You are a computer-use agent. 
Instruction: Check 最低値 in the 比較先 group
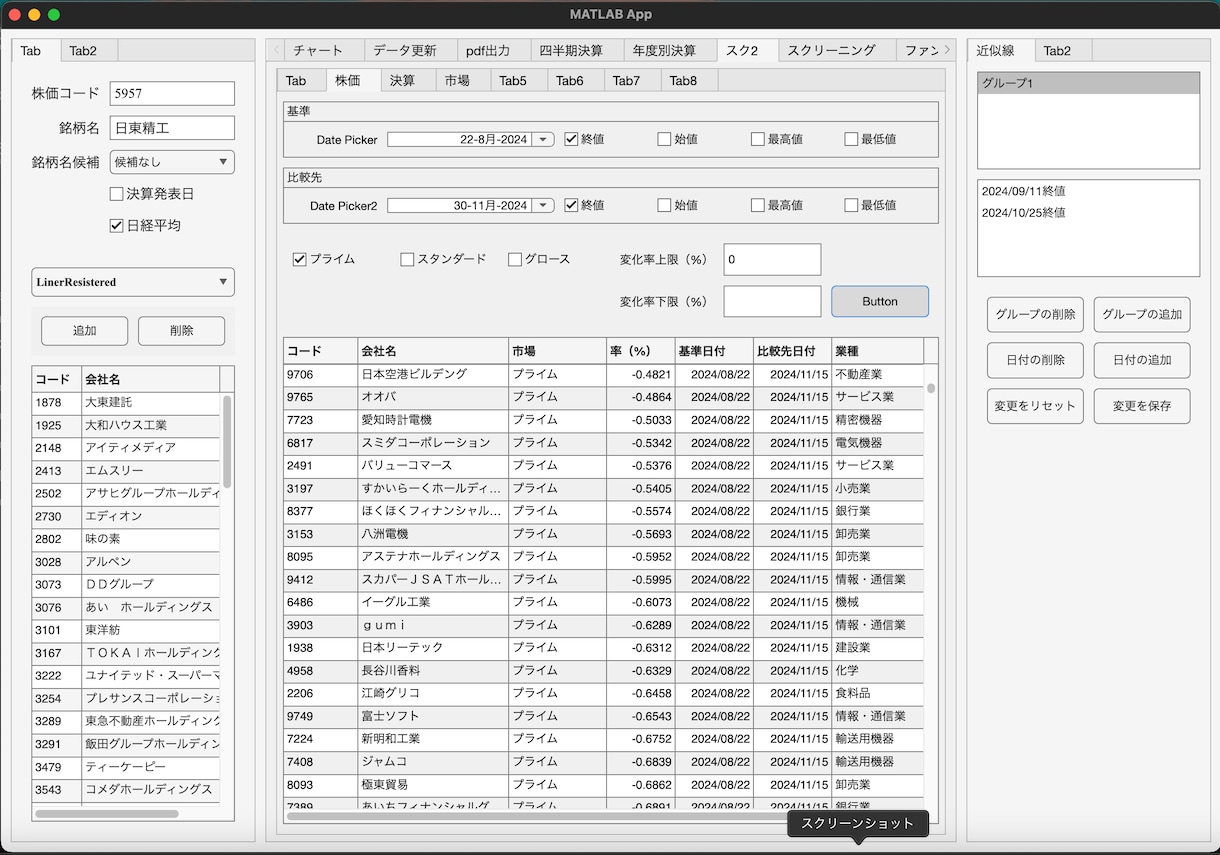(x=851, y=205)
